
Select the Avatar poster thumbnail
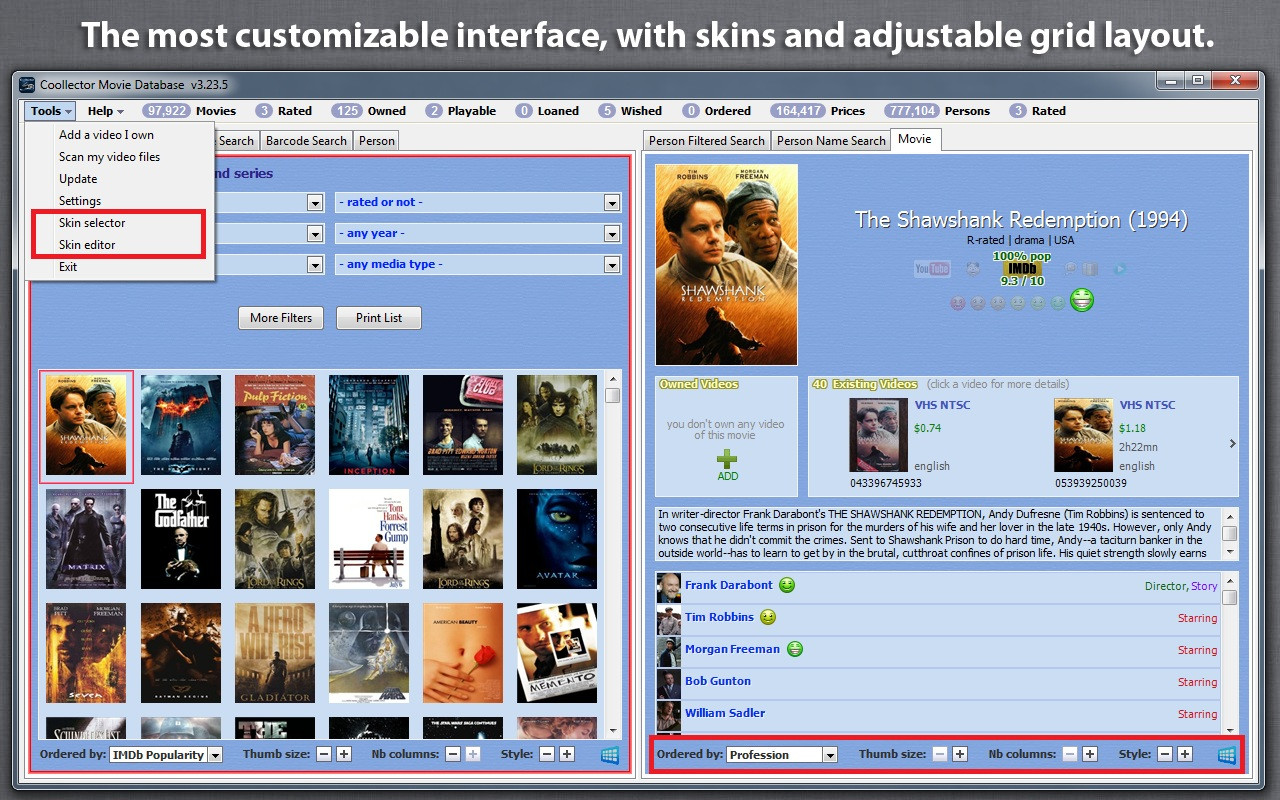pyautogui.click(x=557, y=539)
